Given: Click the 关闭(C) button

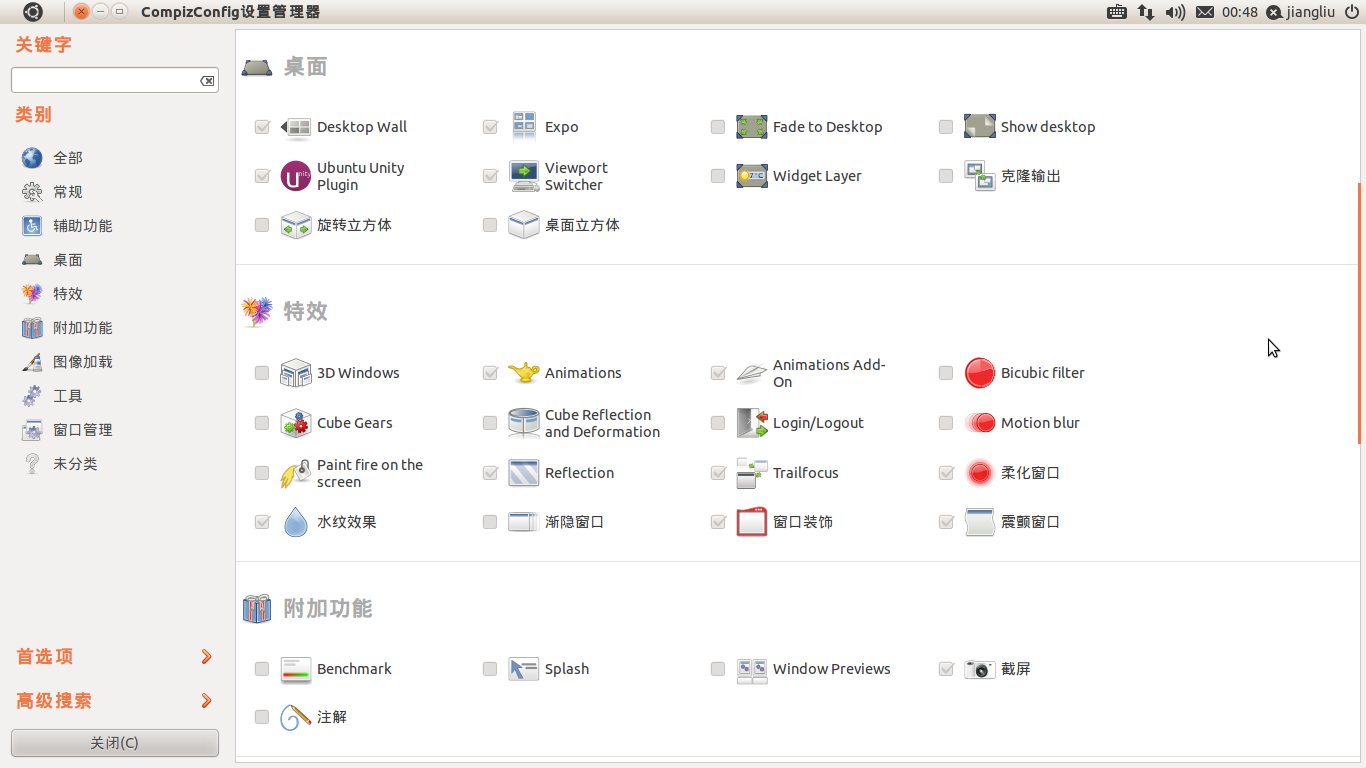Looking at the screenshot, I should coord(115,743).
